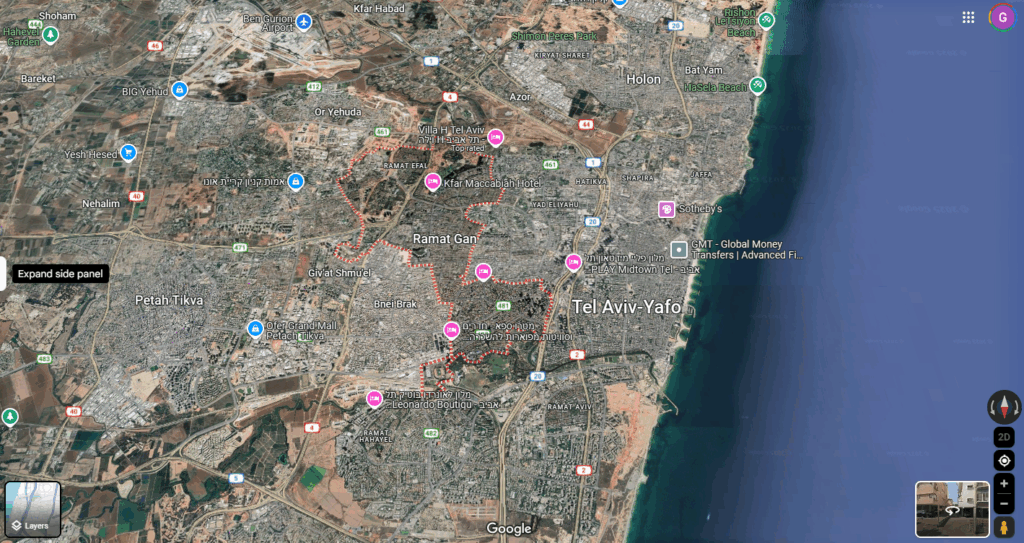Click the Yesh Hesed store marker
This screenshot has width=1024, height=543.
point(128,153)
